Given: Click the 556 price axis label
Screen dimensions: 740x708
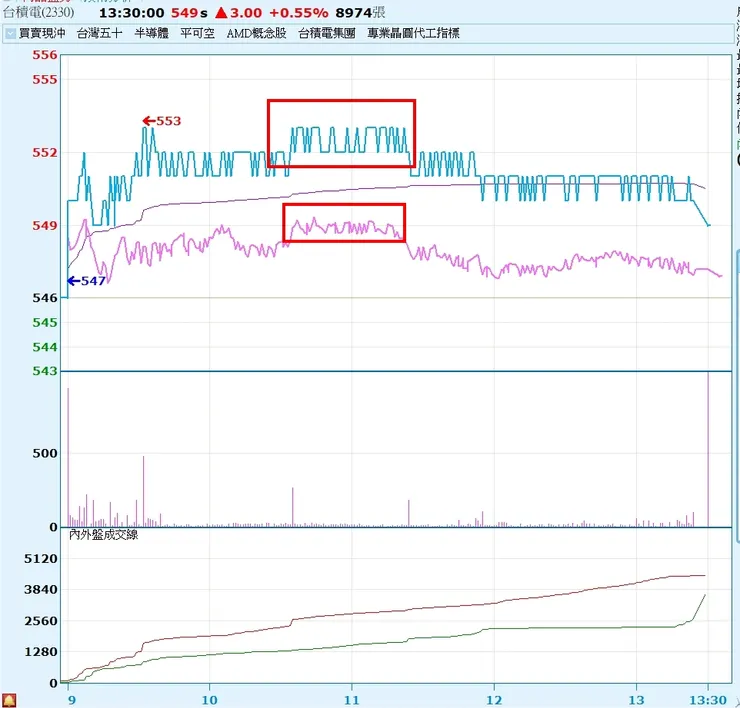Looking at the screenshot, I should pos(45,55).
